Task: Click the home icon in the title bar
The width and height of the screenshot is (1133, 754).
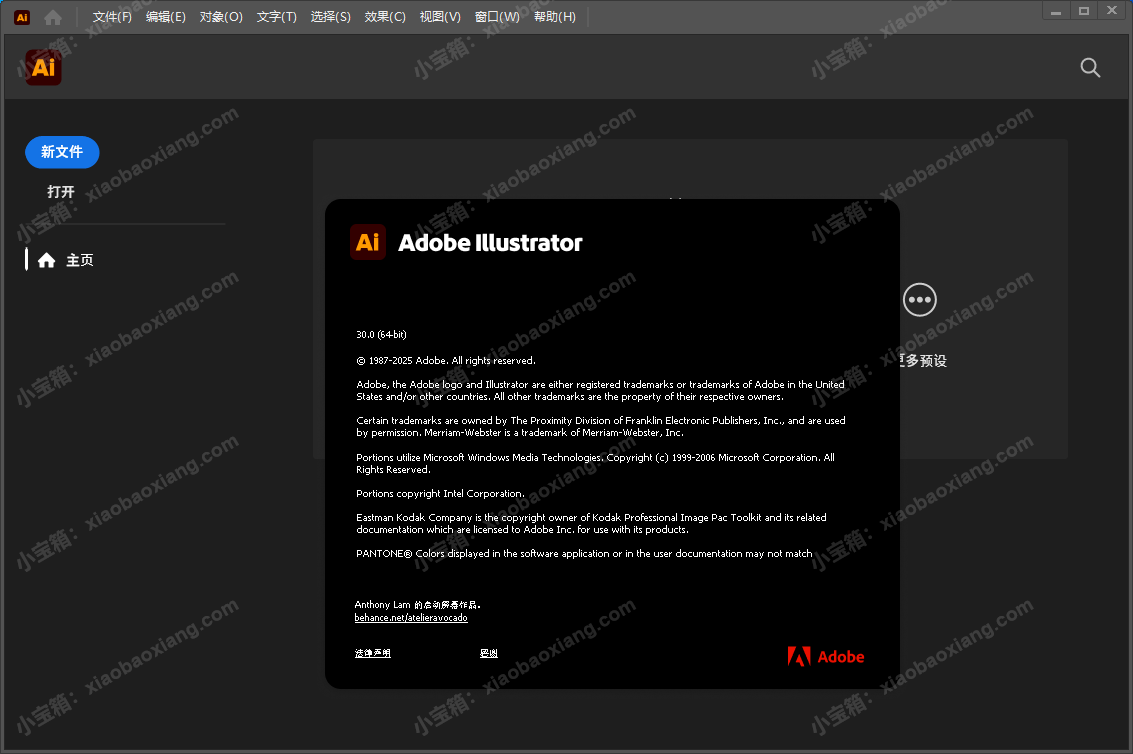Action: tap(53, 17)
